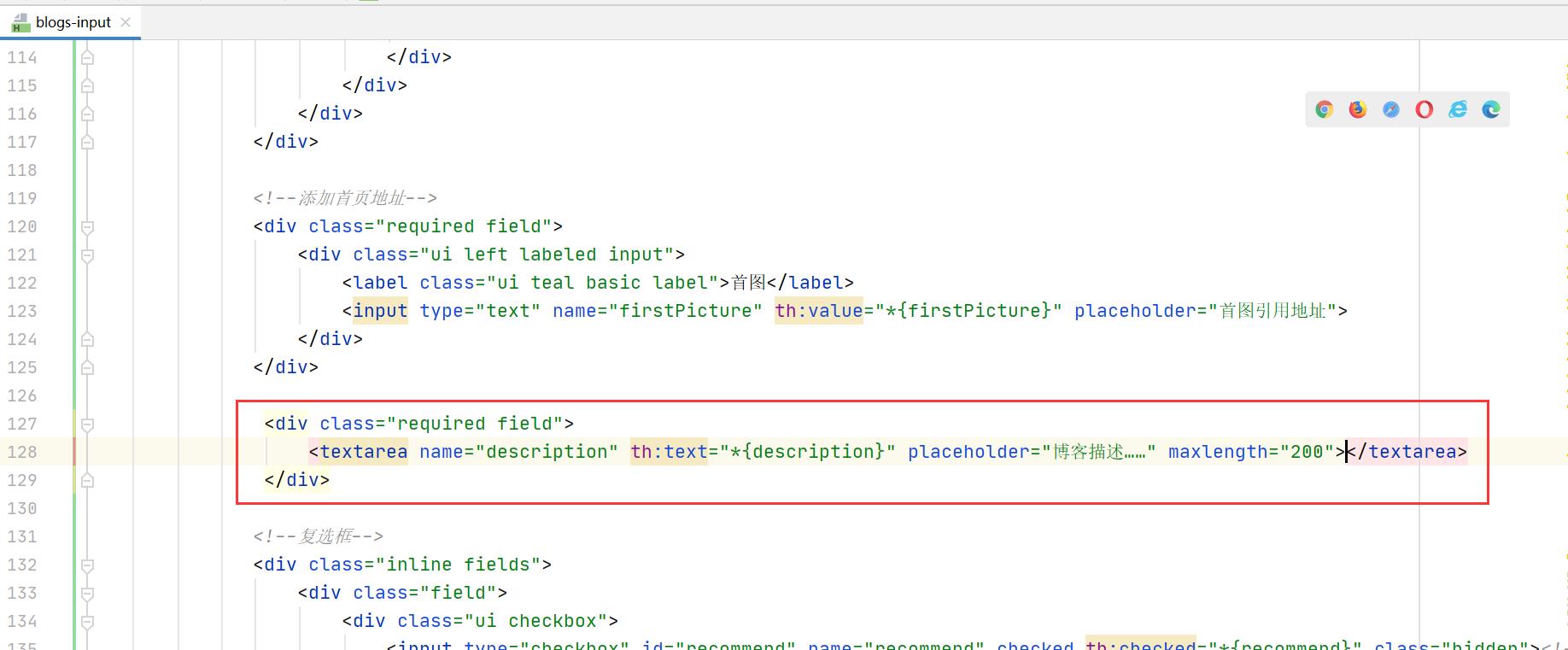Toggle the fold marker at line 116

pyautogui.click(x=87, y=114)
